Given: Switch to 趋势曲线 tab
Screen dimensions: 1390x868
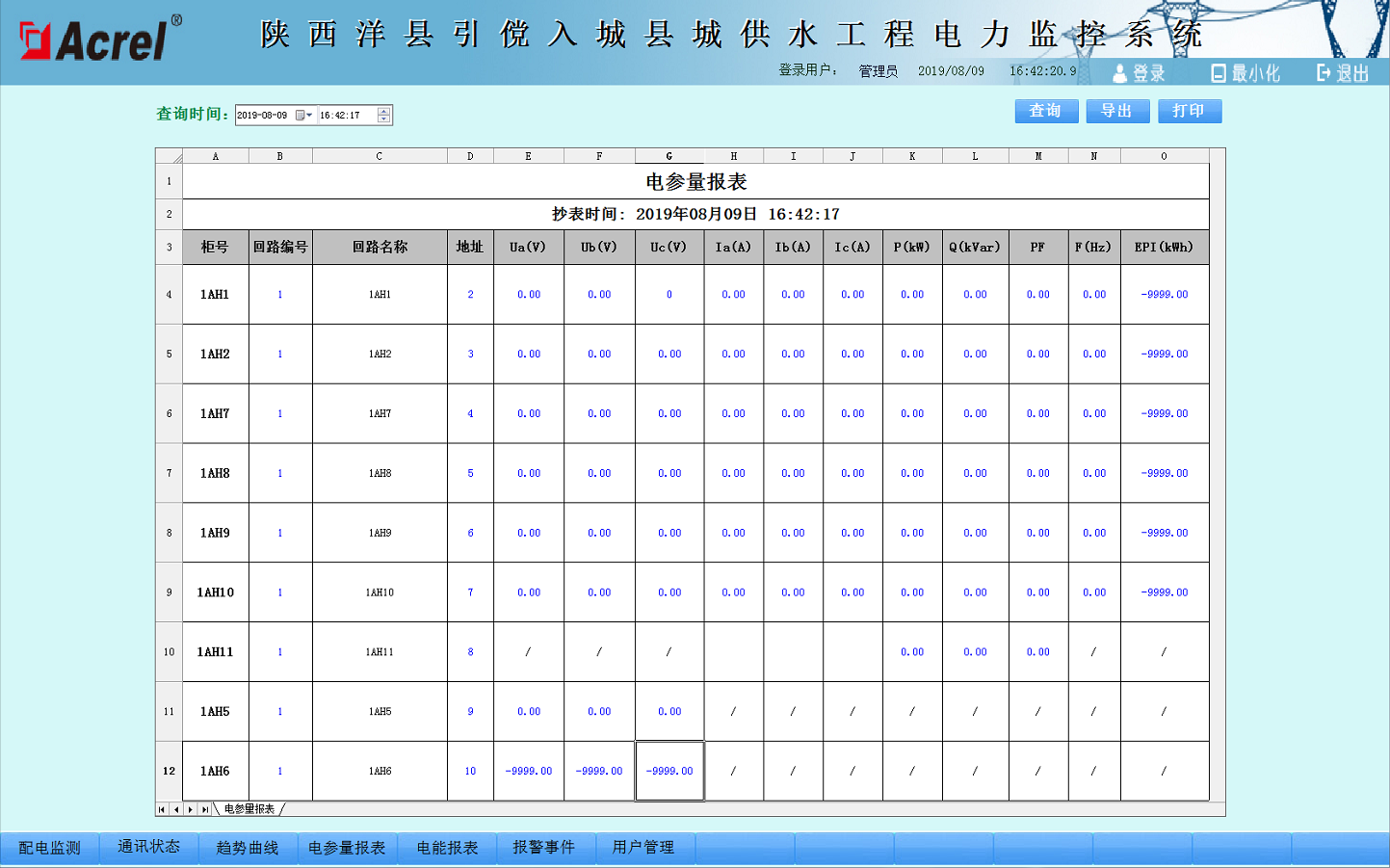Looking at the screenshot, I should coord(248,848).
